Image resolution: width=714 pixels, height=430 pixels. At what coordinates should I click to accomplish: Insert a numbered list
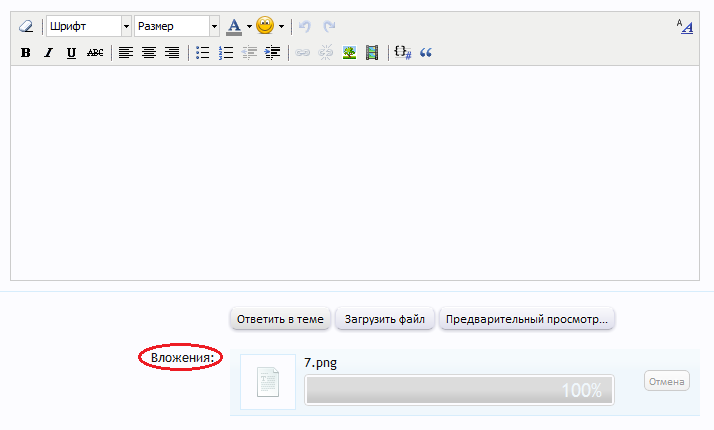[x=226, y=53]
